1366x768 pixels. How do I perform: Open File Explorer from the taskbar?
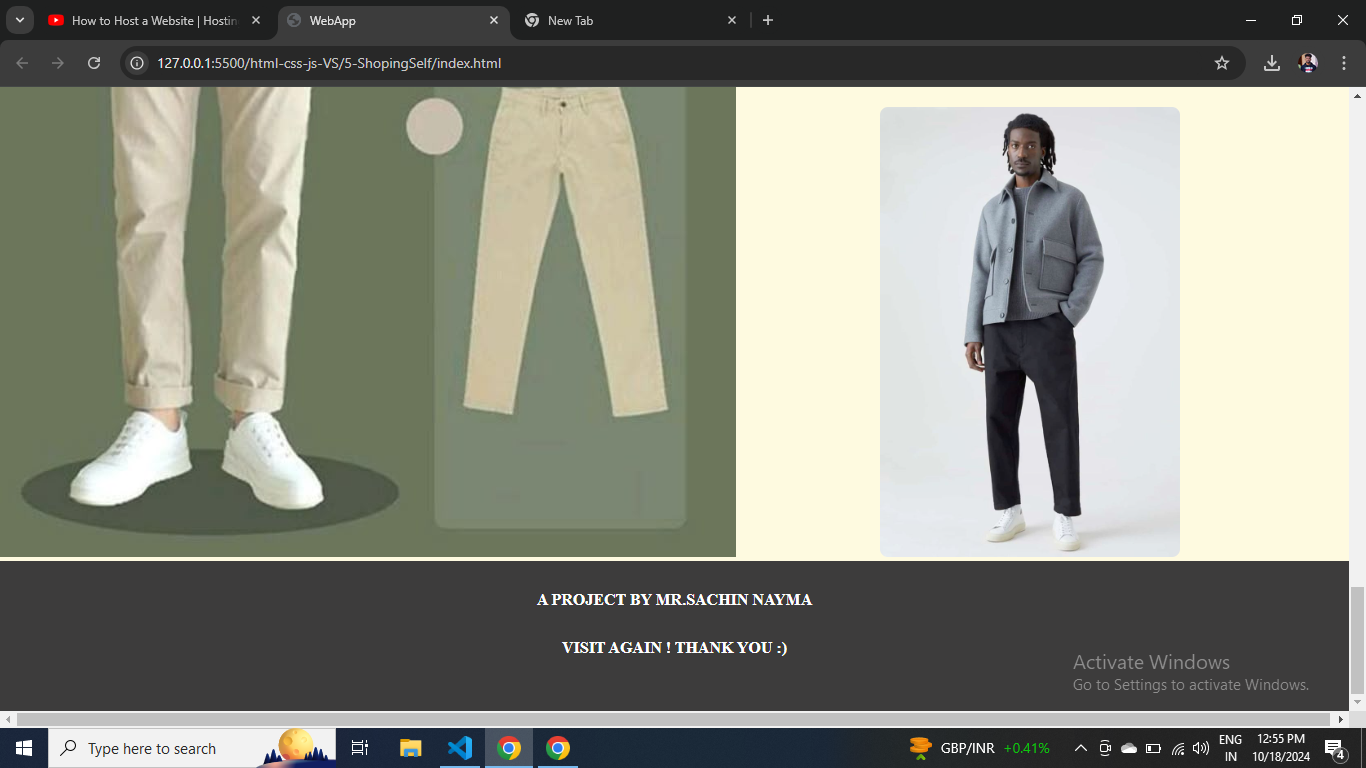tap(411, 748)
